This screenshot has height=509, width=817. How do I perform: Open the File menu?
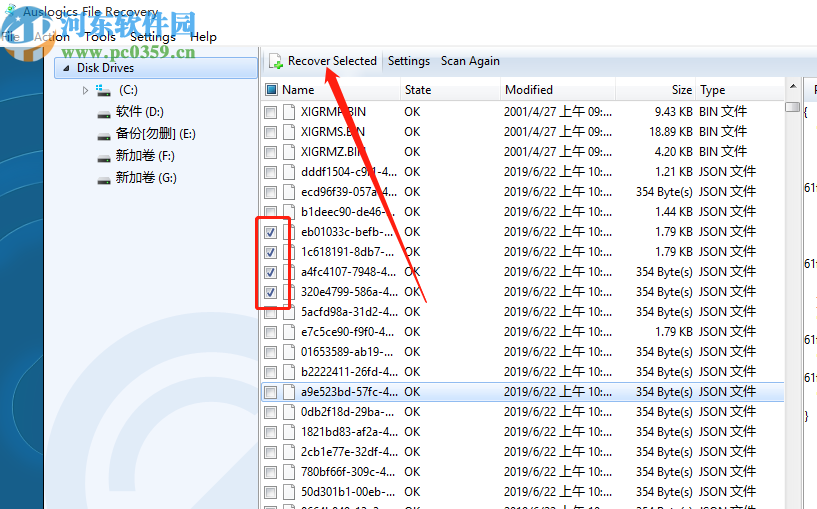(10, 37)
